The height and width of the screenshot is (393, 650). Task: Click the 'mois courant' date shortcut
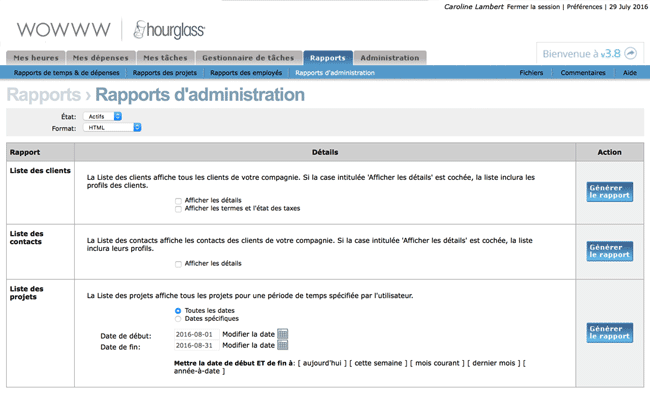[437, 363]
